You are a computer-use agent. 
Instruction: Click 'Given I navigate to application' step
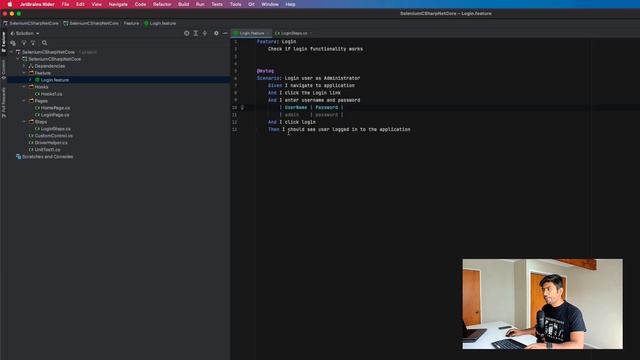[311, 85]
